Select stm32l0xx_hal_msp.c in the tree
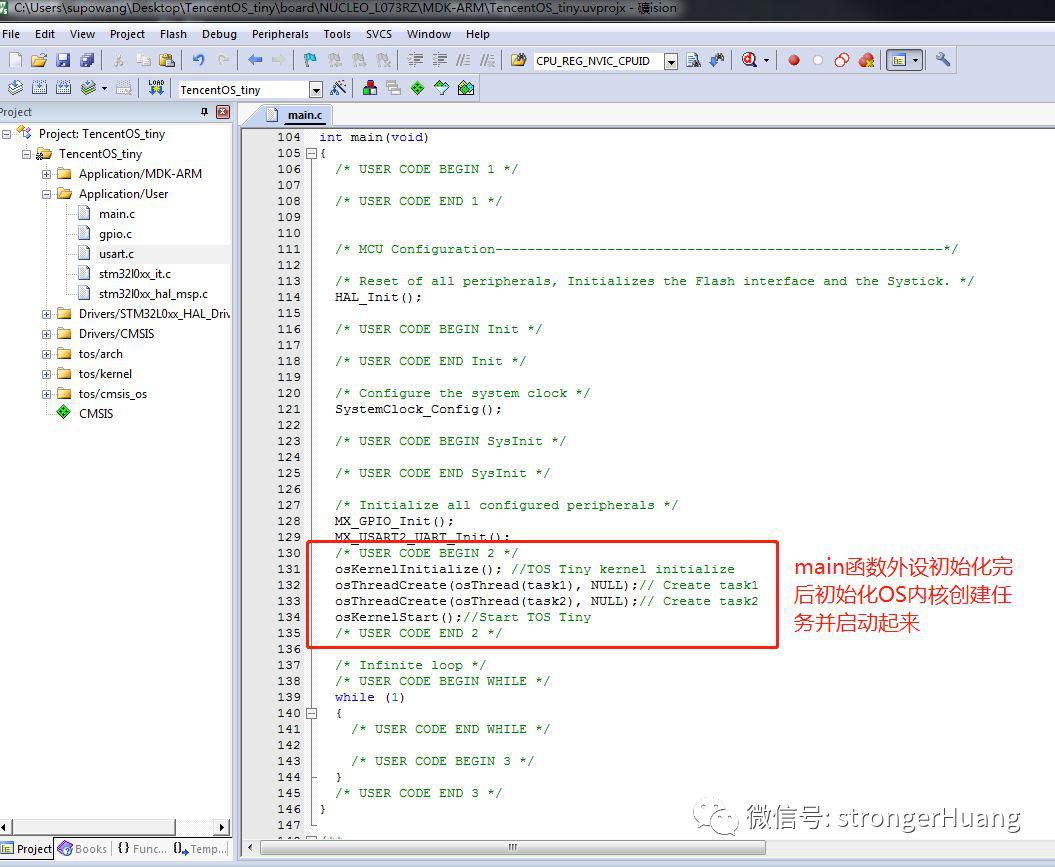 [153, 294]
